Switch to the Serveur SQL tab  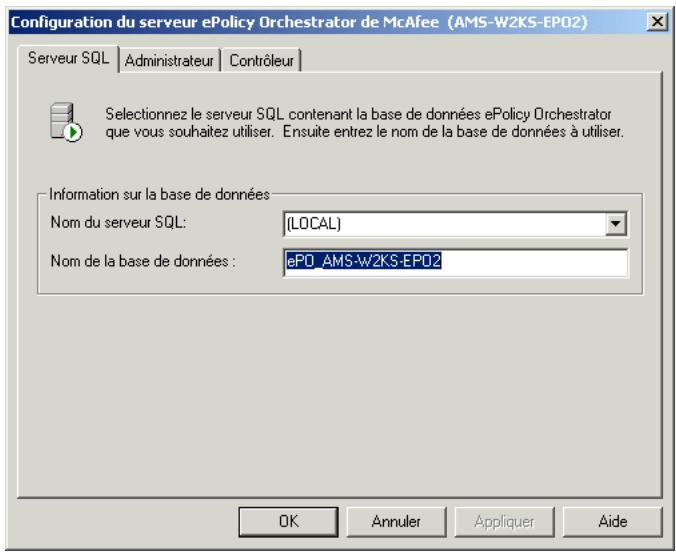click(x=68, y=59)
